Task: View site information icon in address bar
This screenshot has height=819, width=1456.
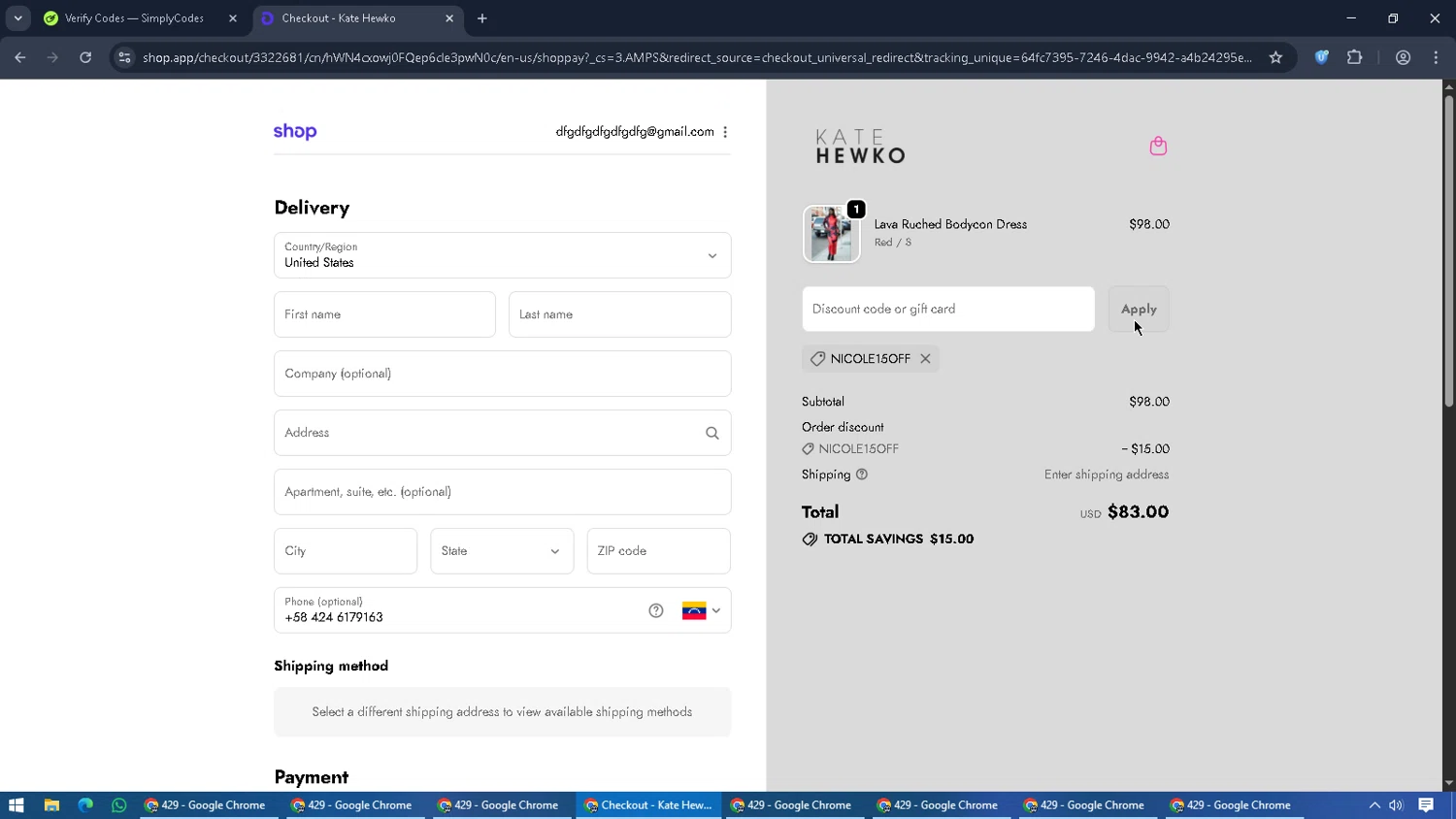Action: pyautogui.click(x=124, y=57)
